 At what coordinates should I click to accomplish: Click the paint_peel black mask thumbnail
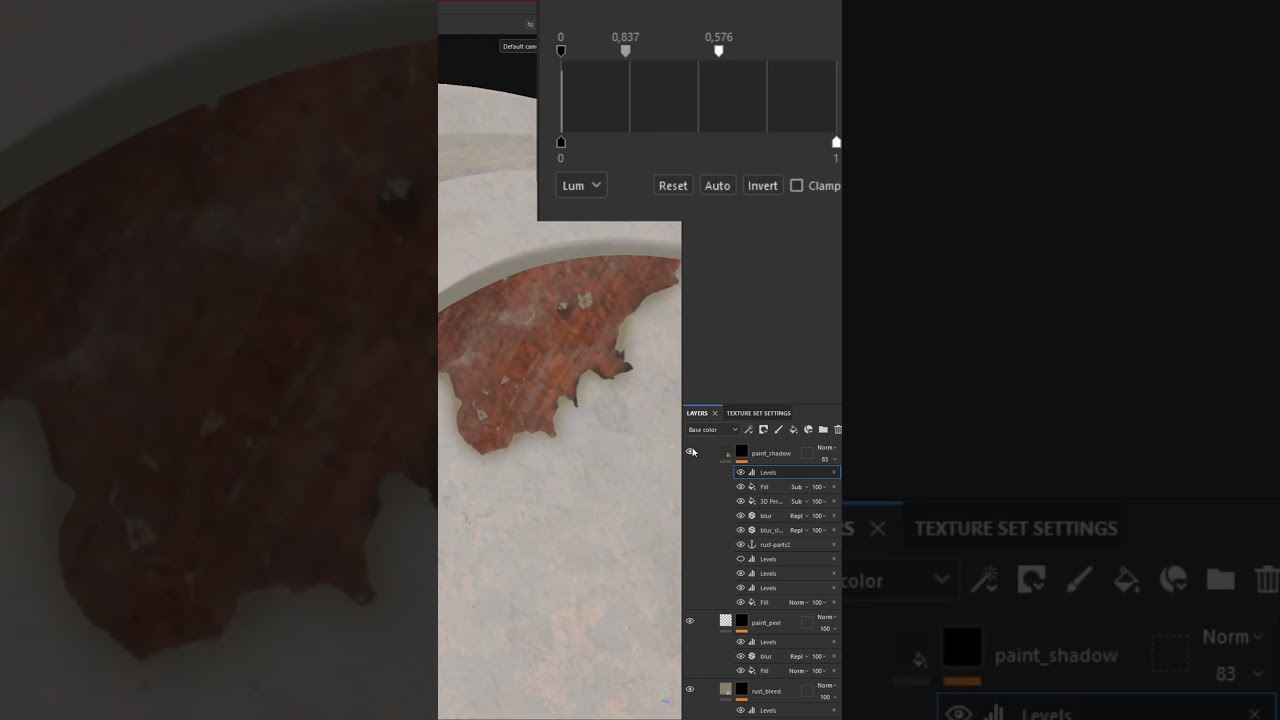coord(742,620)
